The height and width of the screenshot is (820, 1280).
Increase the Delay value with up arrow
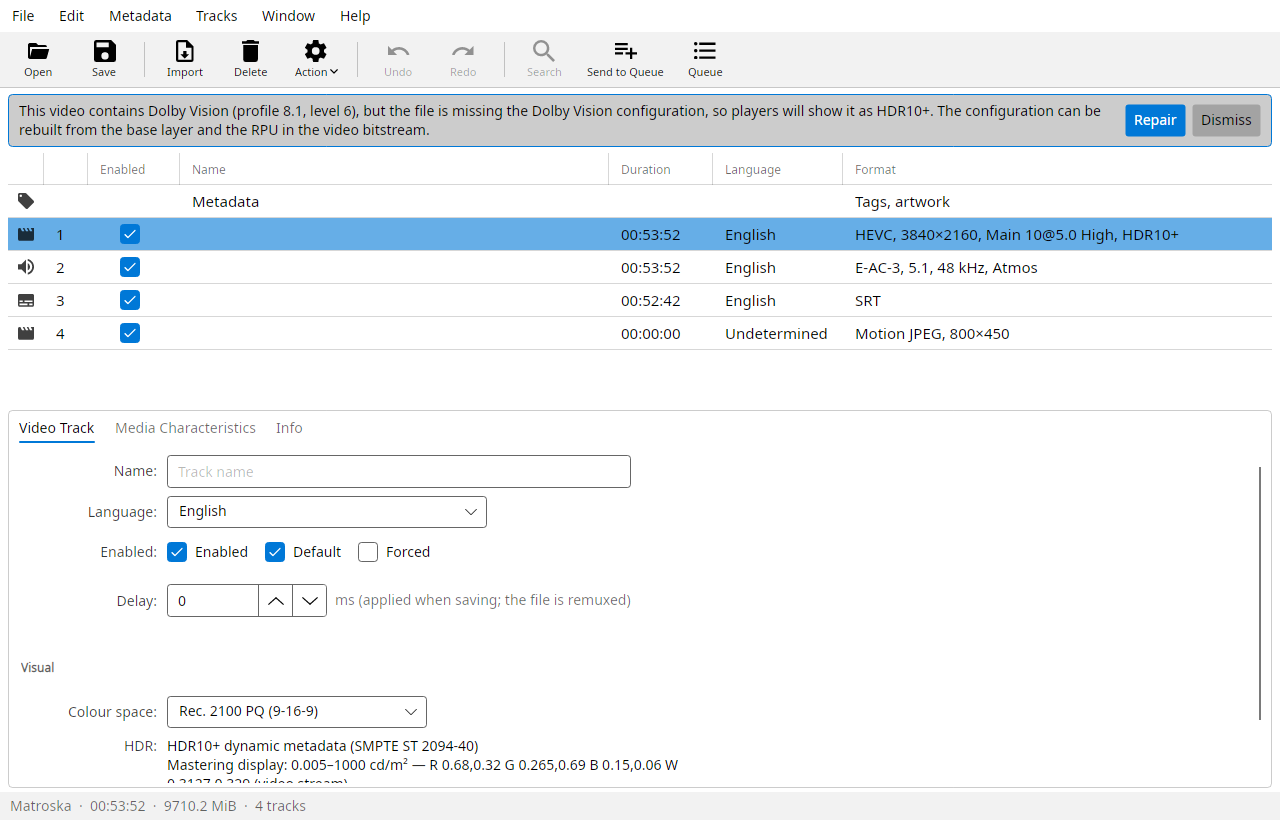point(276,601)
